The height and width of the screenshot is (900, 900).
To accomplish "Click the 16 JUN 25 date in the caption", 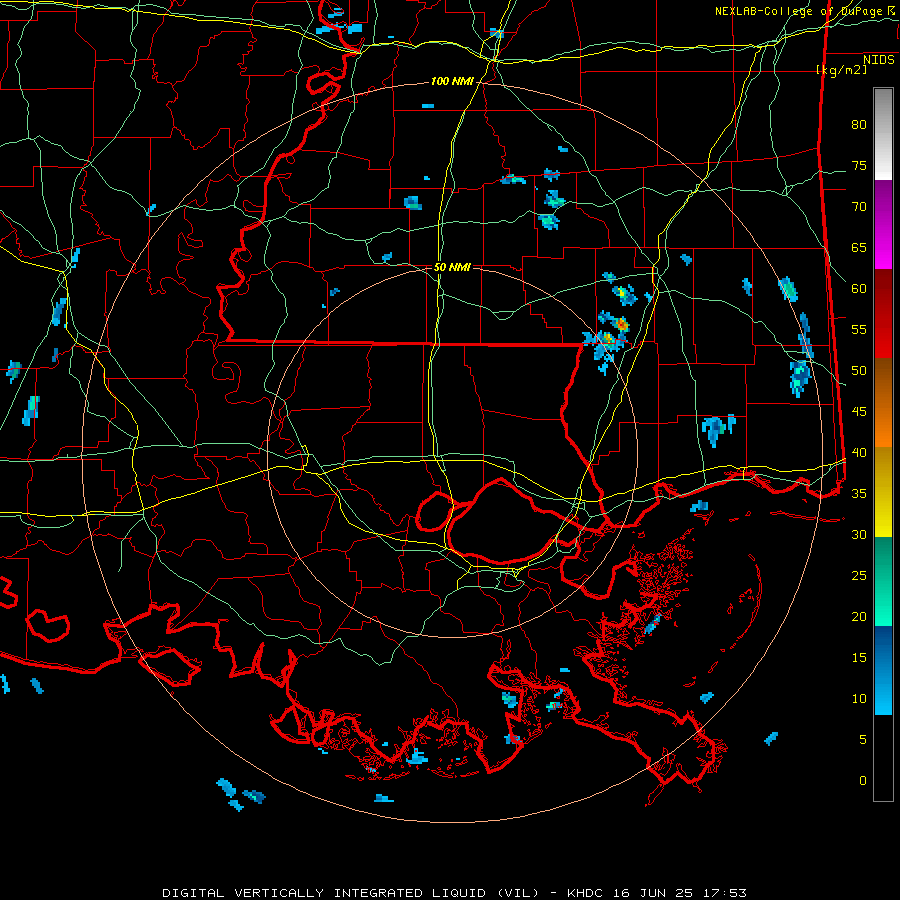I will click(x=653, y=893).
